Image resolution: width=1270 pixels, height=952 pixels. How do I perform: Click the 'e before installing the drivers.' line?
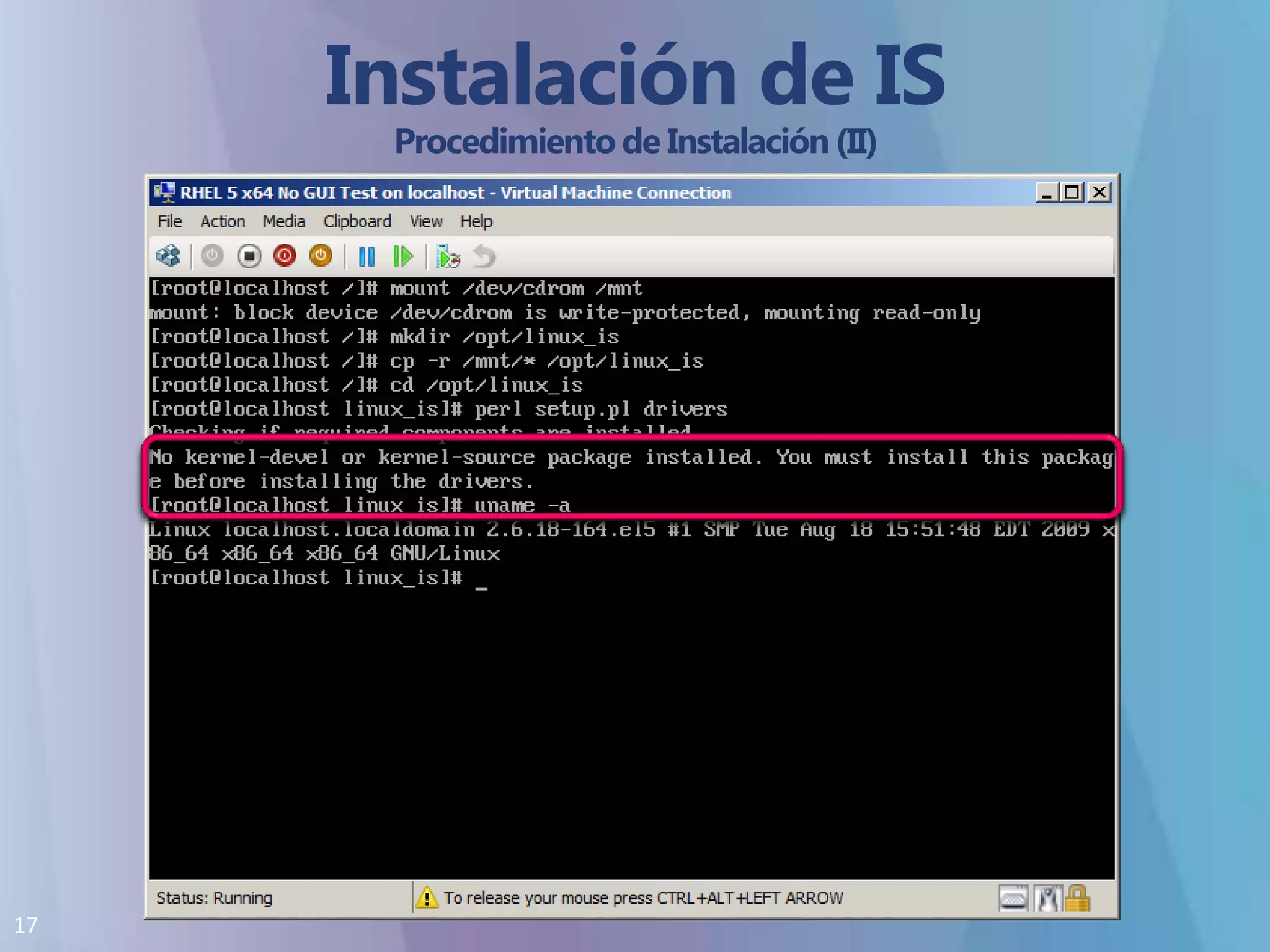341,482
